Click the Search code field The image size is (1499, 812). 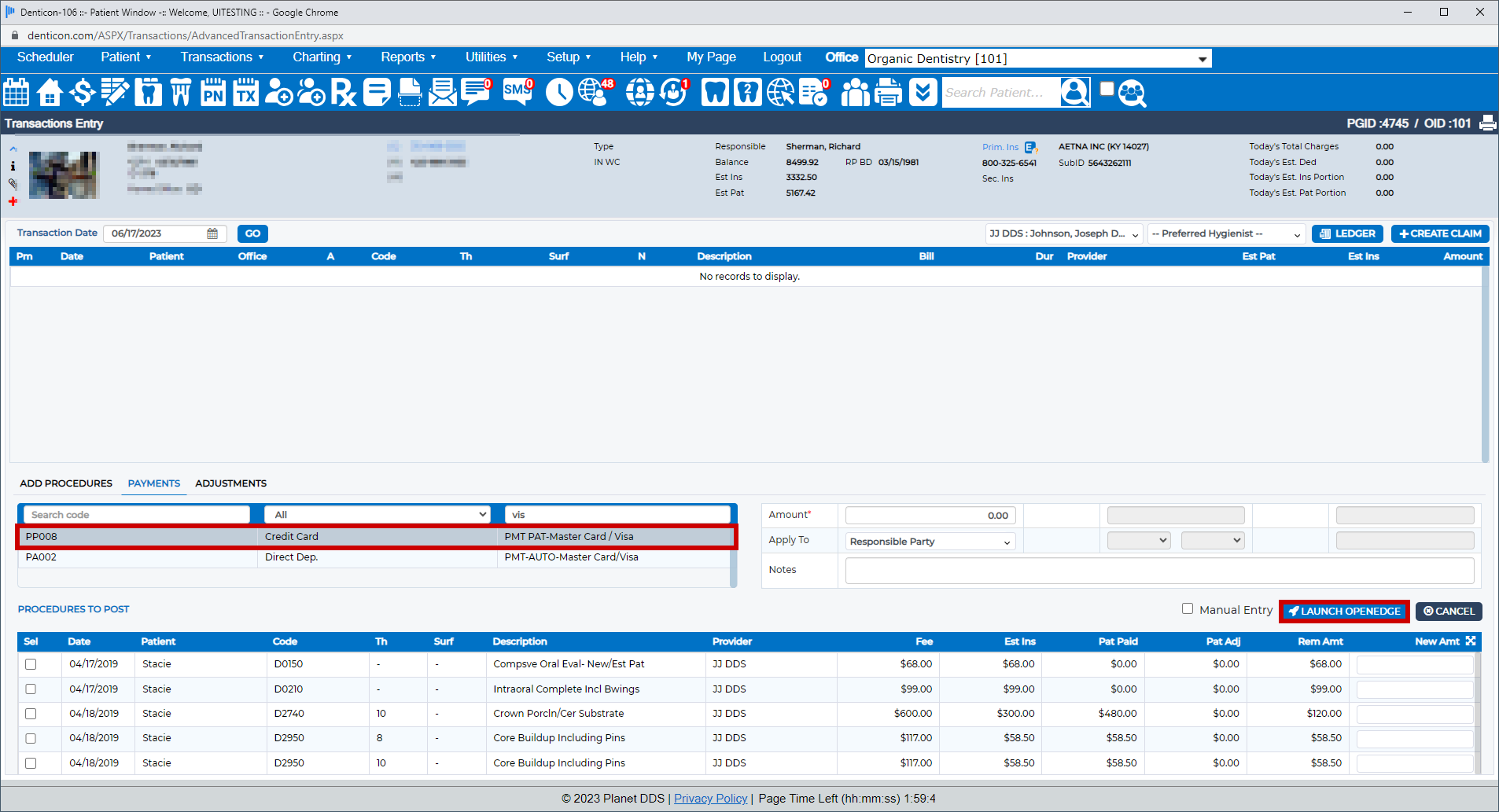137,515
